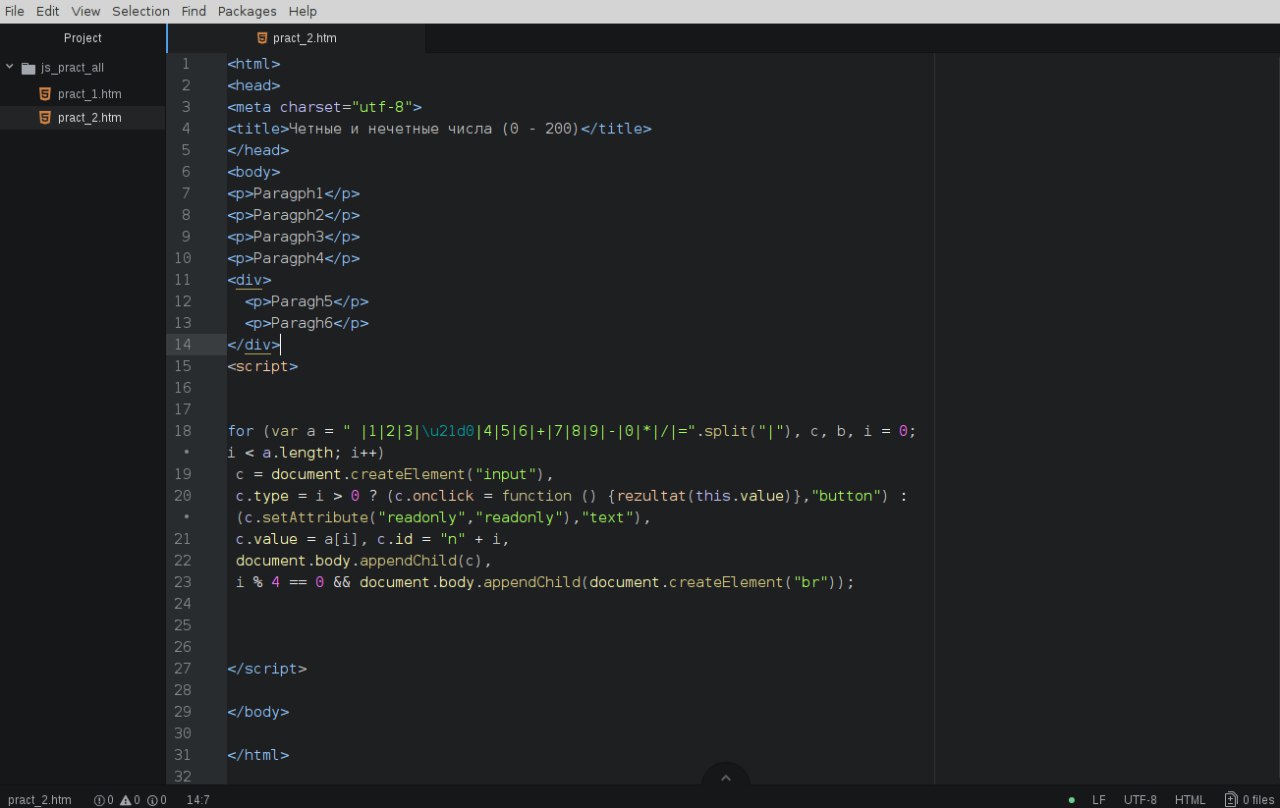
Task: Open pract_1.htm from the project tree
Action: point(89,94)
